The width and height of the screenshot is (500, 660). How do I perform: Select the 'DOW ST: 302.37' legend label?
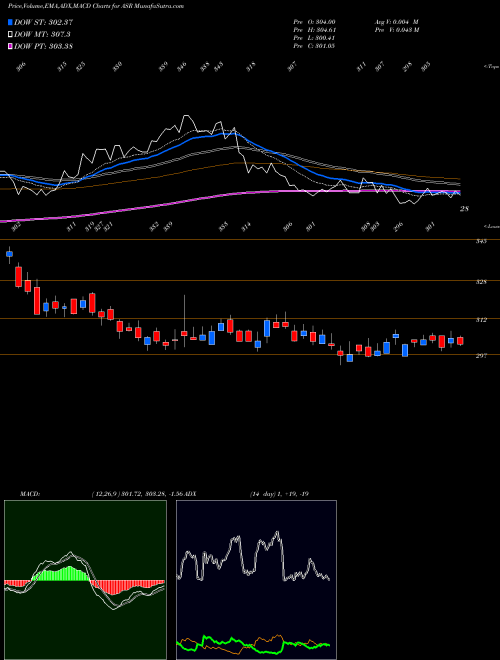[x=43, y=22]
